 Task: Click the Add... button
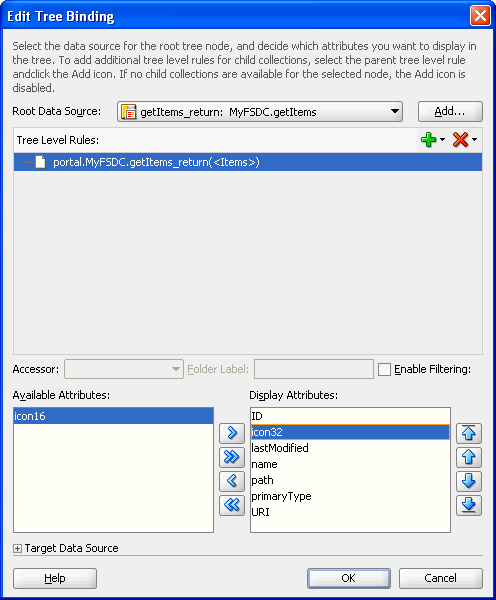click(450, 111)
